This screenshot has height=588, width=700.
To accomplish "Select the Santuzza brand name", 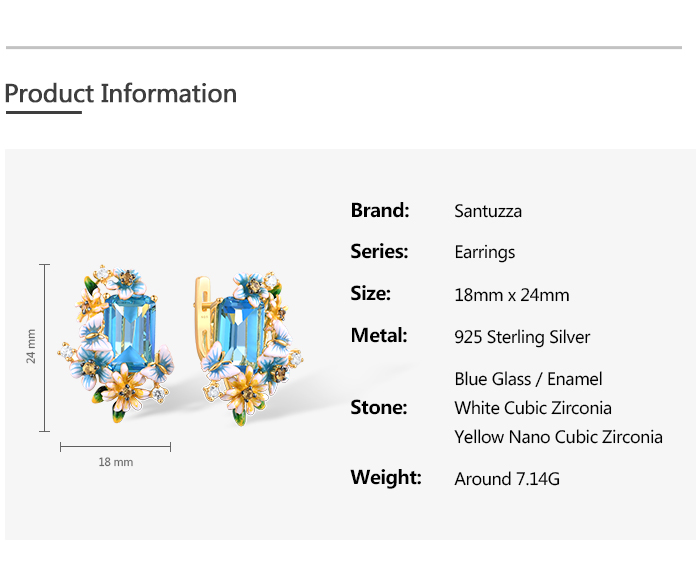I will (488, 211).
